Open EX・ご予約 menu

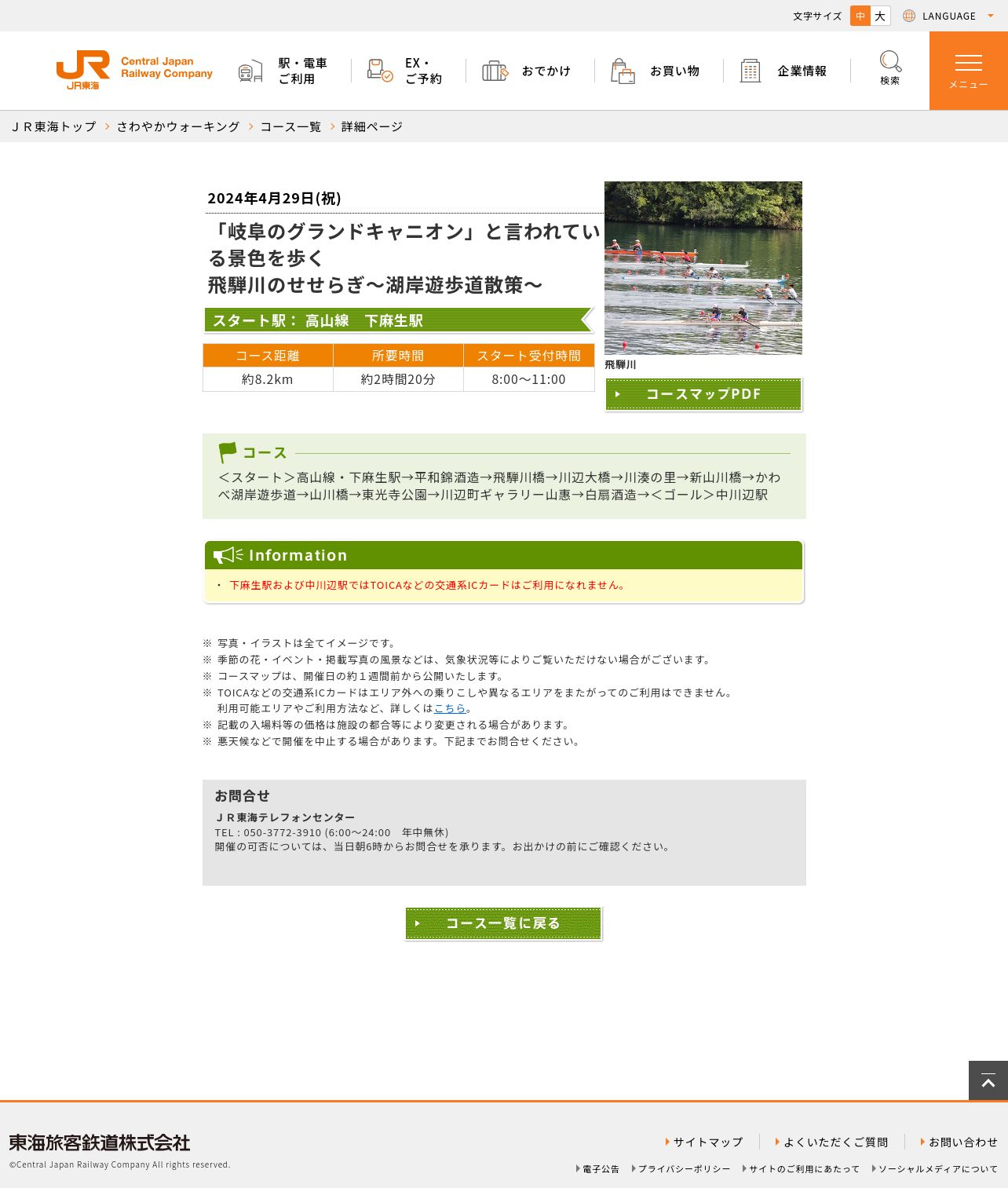(x=424, y=71)
